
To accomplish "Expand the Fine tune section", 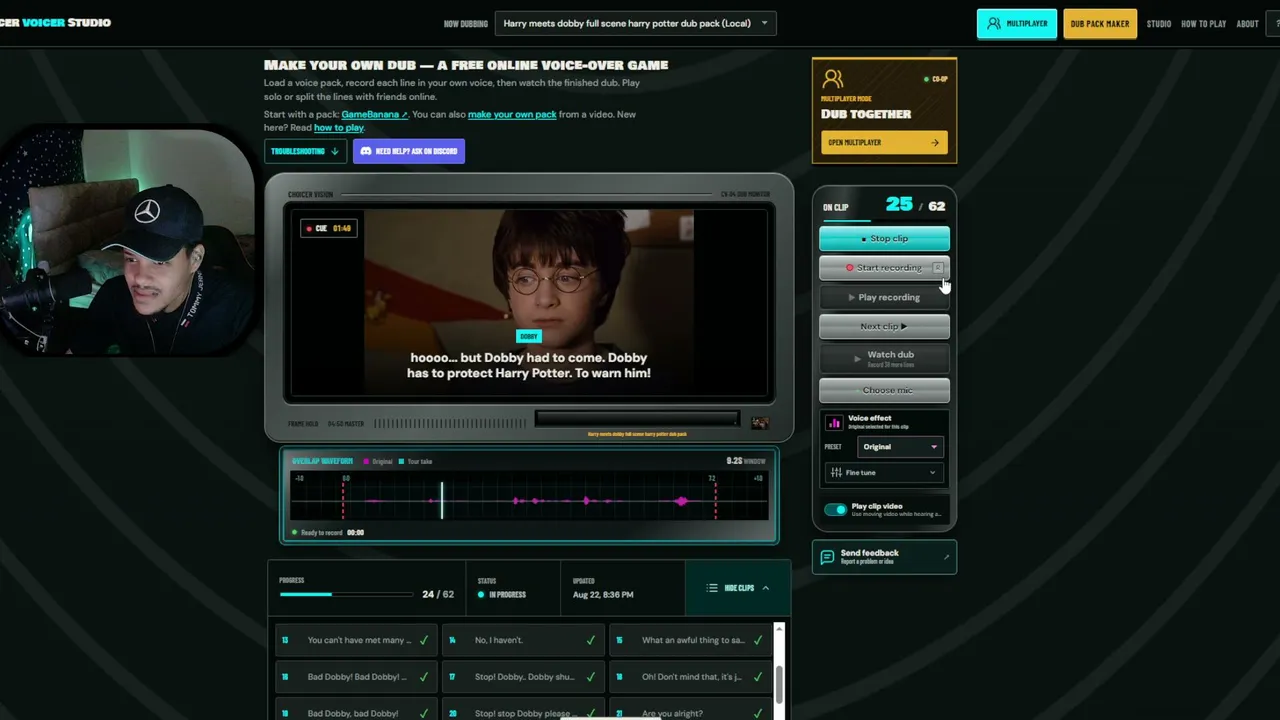I will 884,472.
